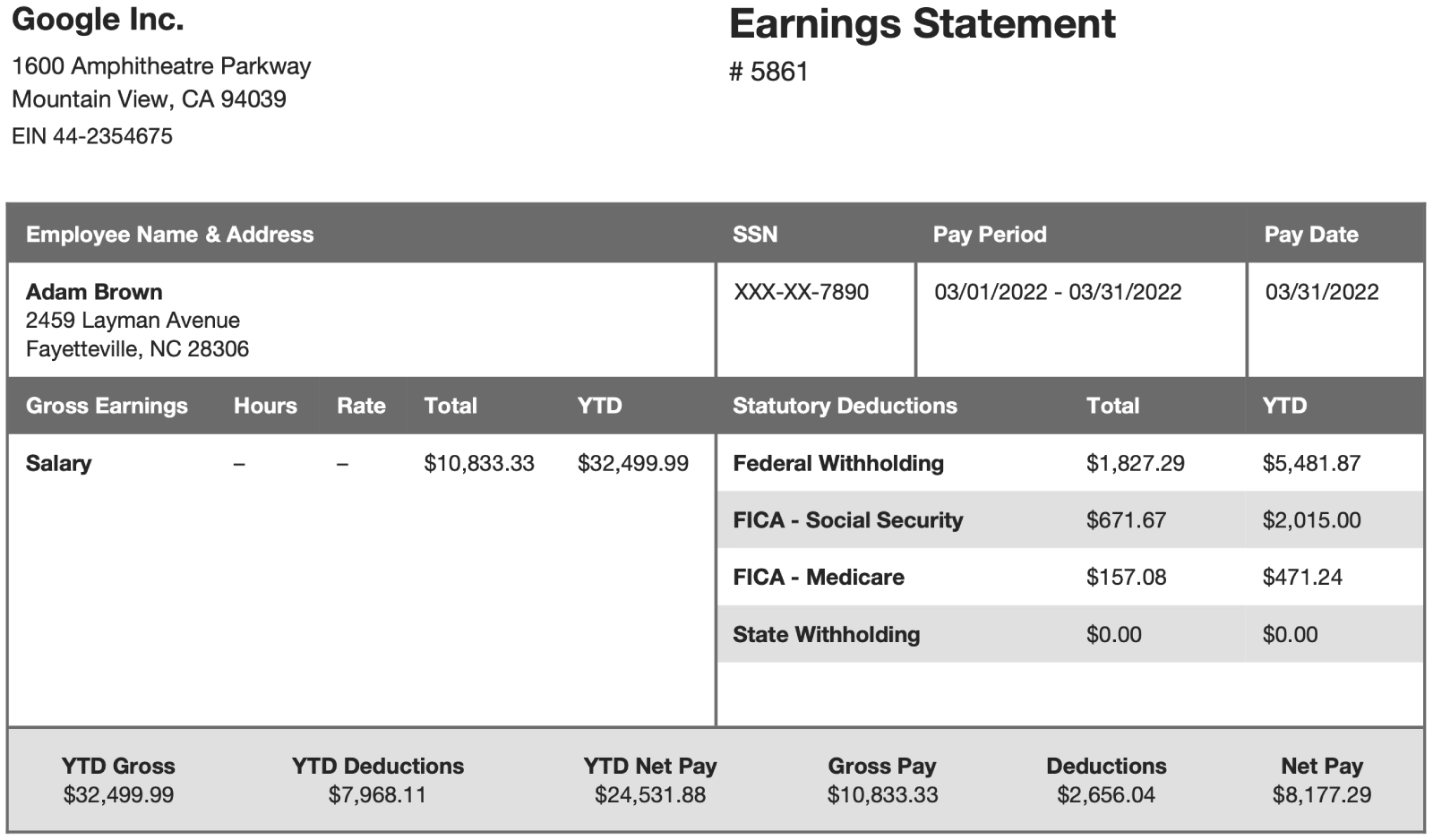Click the pay period date range

tap(1057, 292)
